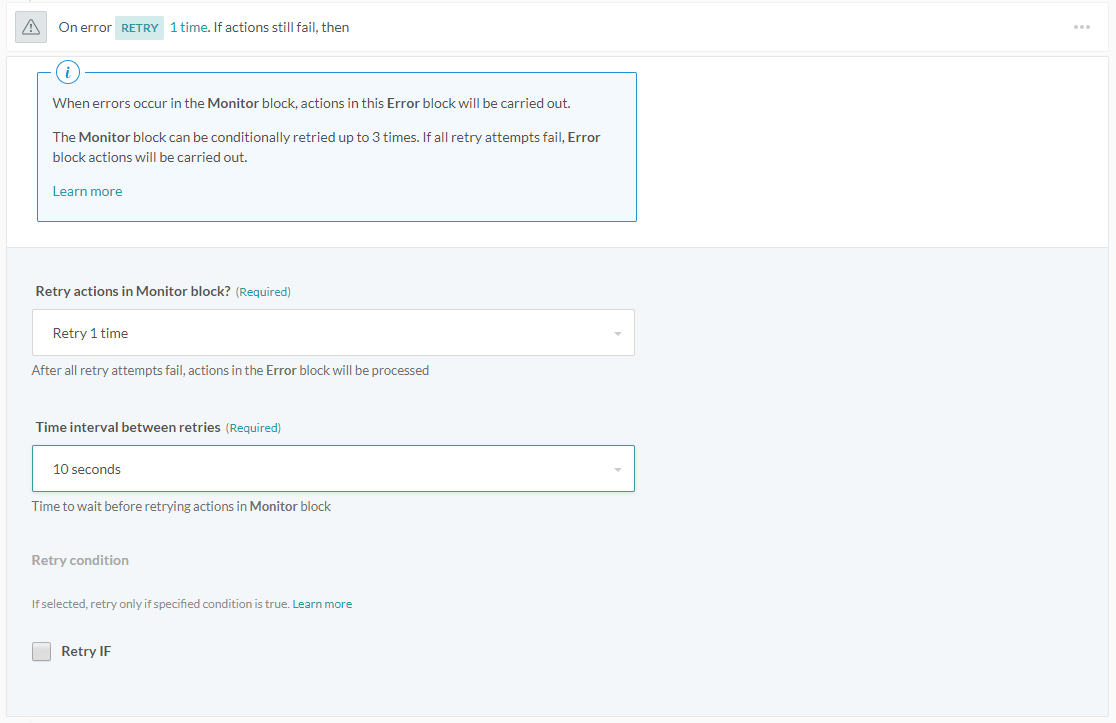Open the ellipsis more-options menu
The height and width of the screenshot is (723, 1116).
click(1082, 27)
